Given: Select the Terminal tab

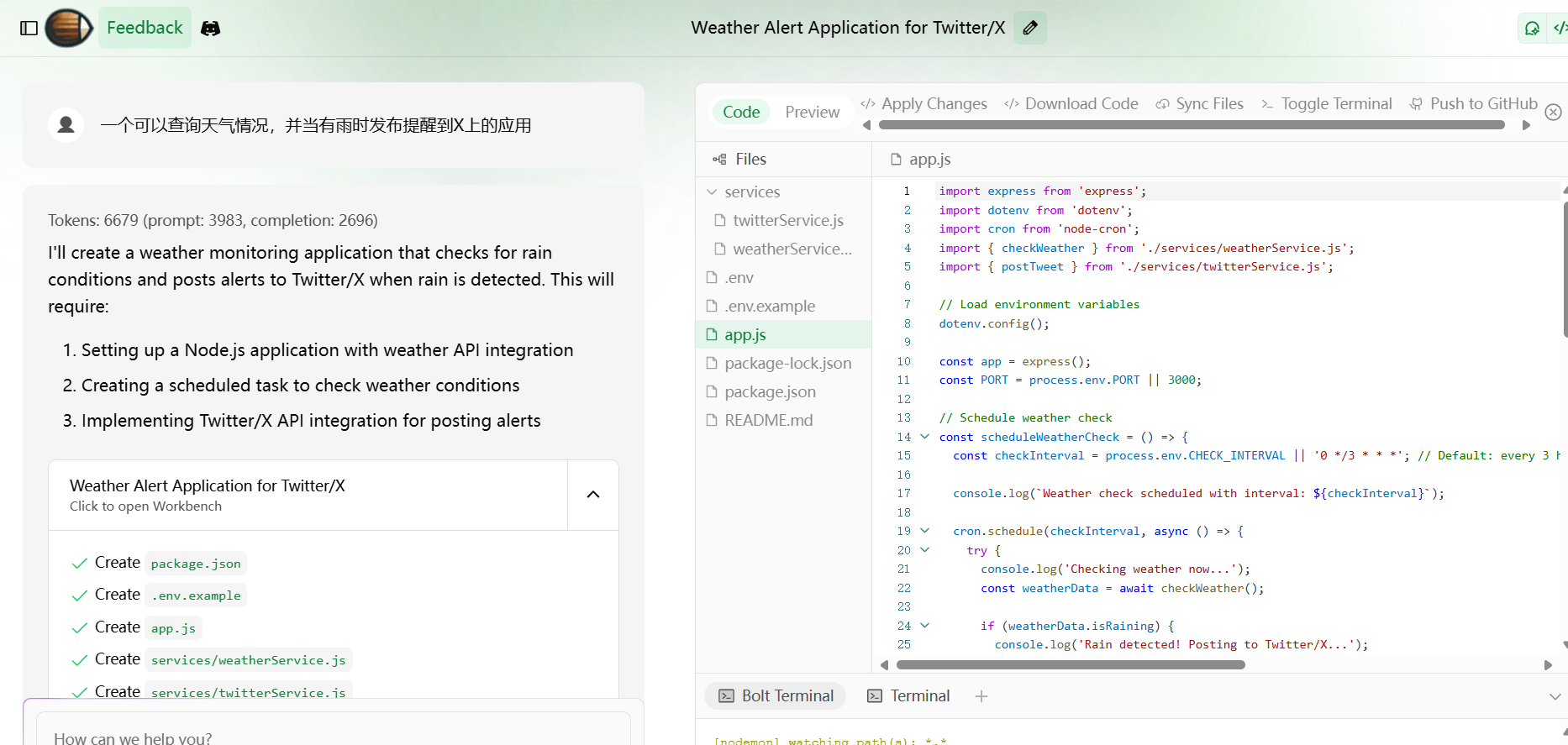Looking at the screenshot, I should pyautogui.click(x=908, y=695).
